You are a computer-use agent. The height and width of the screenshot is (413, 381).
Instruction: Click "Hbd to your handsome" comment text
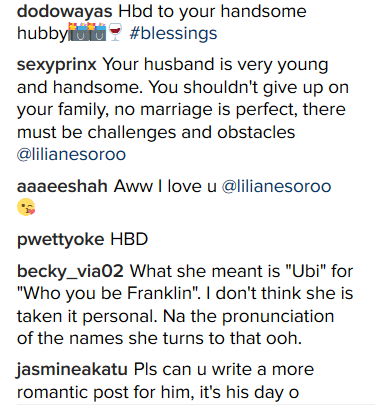(x=212, y=12)
